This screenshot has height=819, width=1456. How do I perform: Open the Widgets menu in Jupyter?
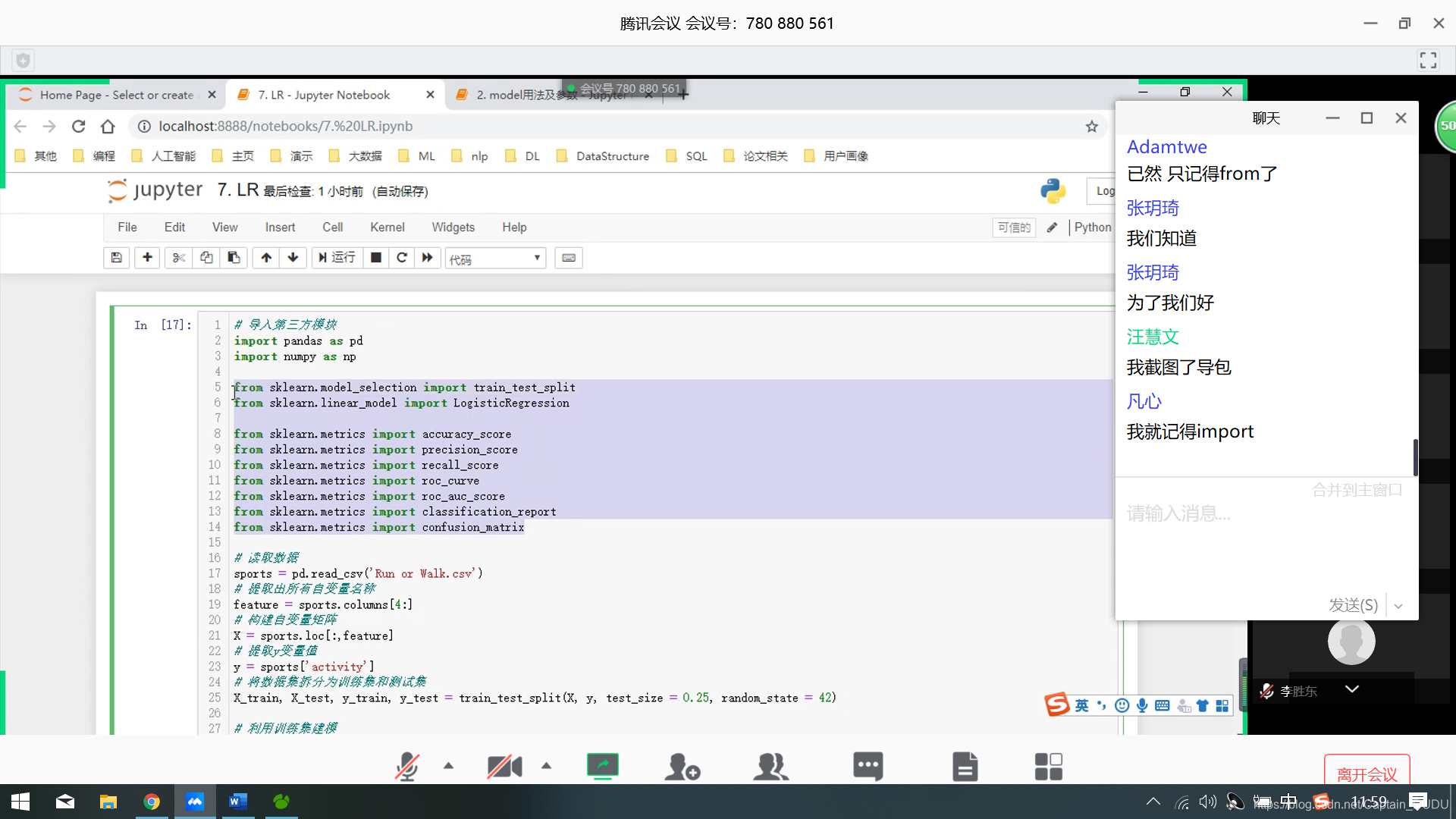453,227
